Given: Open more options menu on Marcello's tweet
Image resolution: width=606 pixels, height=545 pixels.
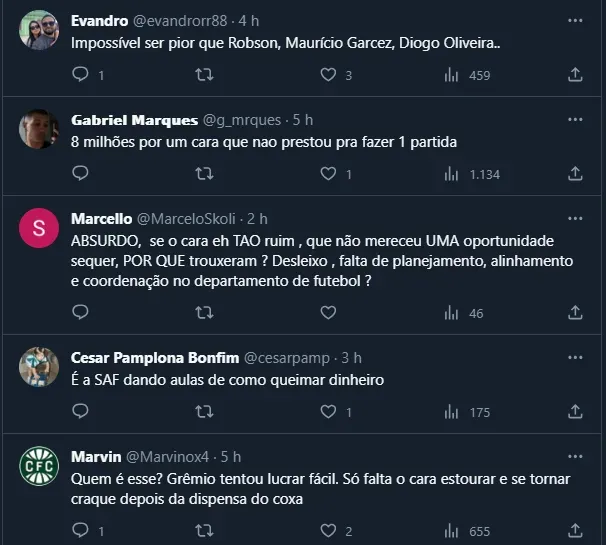Looking at the screenshot, I should (575, 219).
